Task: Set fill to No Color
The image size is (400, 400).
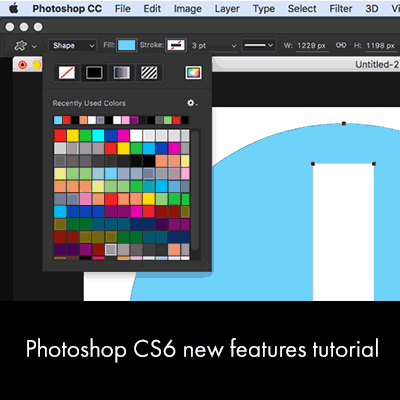Action: point(67,73)
